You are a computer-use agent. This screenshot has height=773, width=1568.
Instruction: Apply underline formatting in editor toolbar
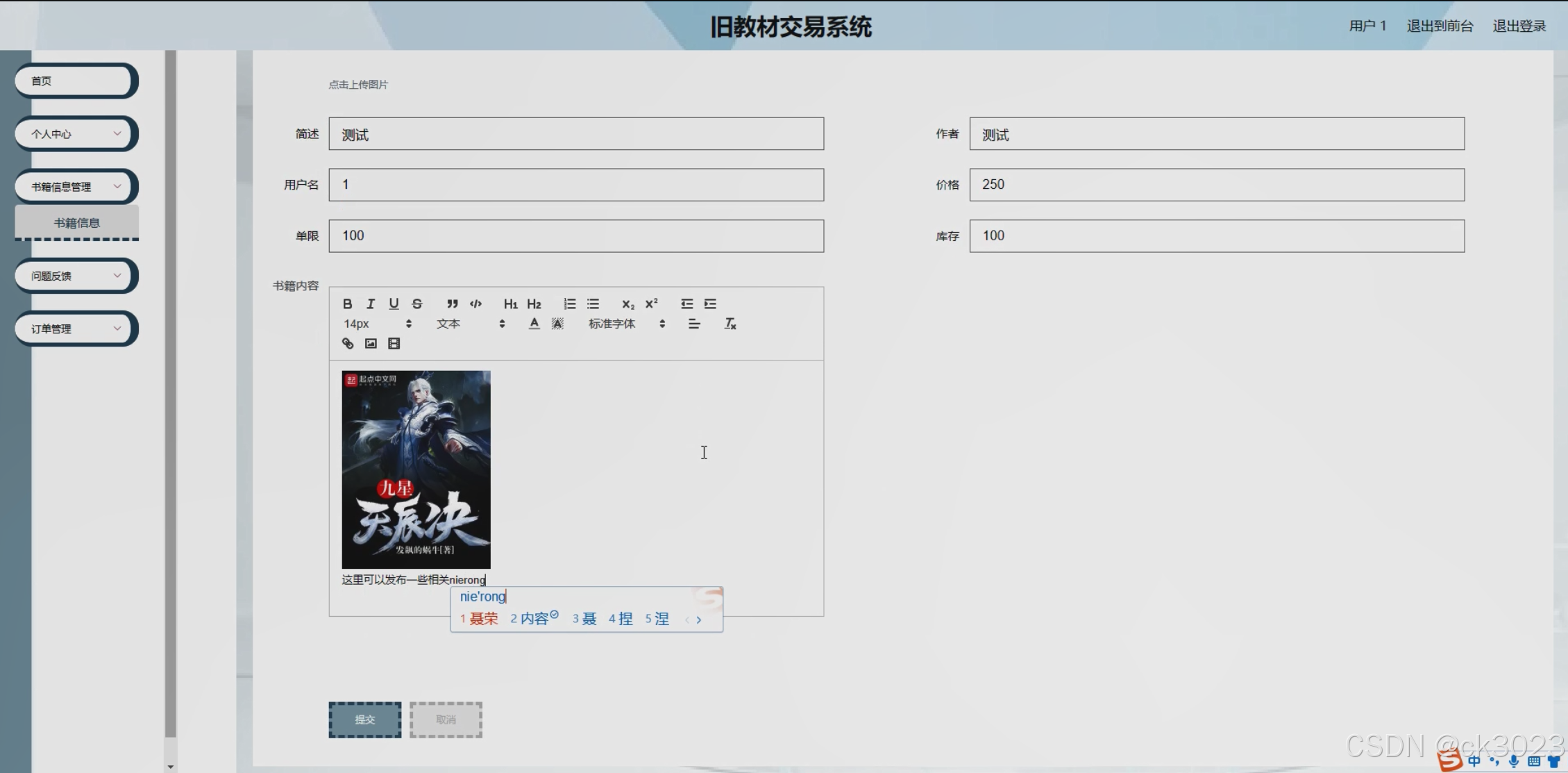coord(394,304)
